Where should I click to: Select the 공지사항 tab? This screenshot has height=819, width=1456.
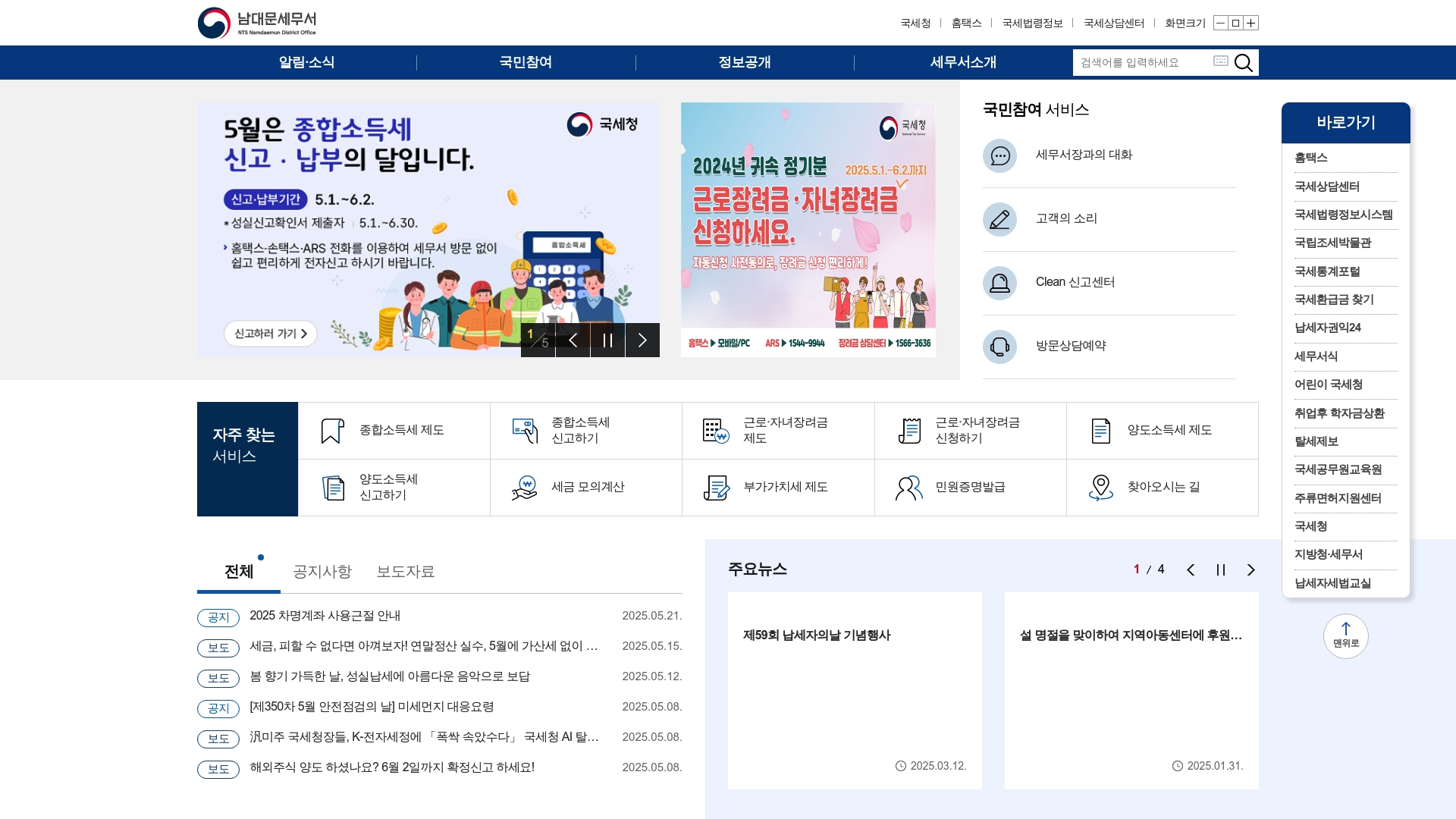[322, 572]
